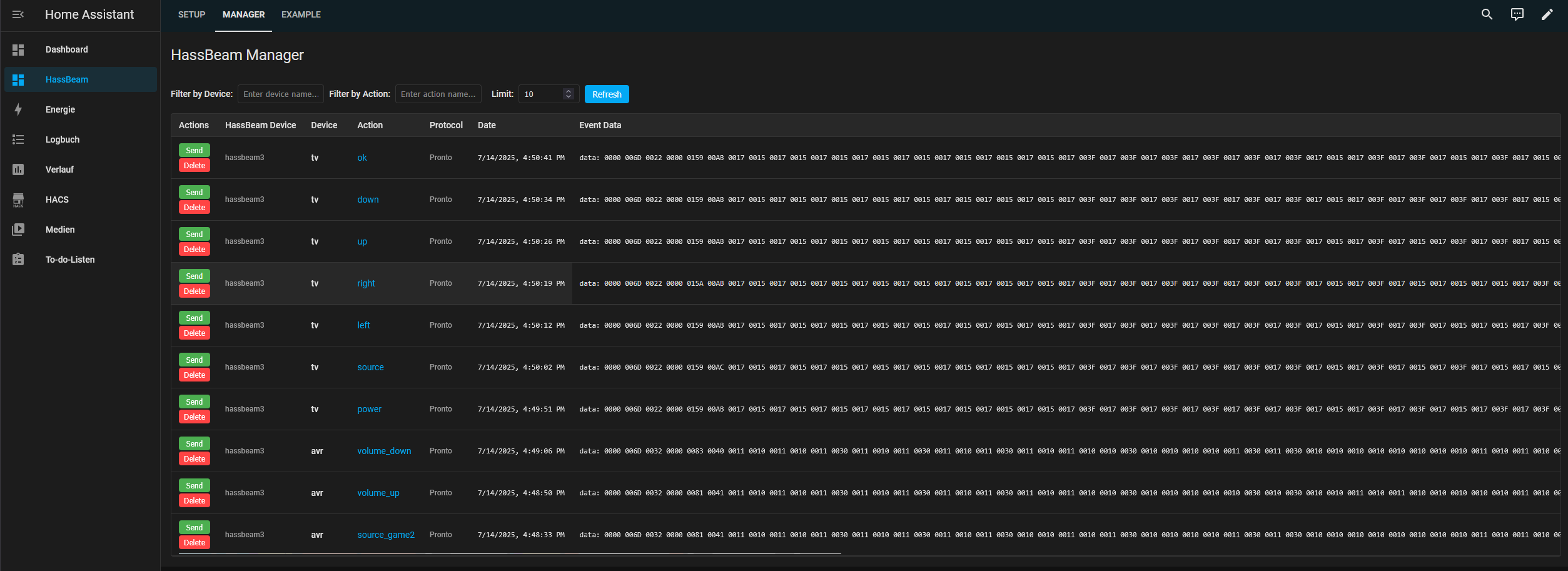Delete the tv ok entry
The image size is (1568, 571).
coord(195,166)
